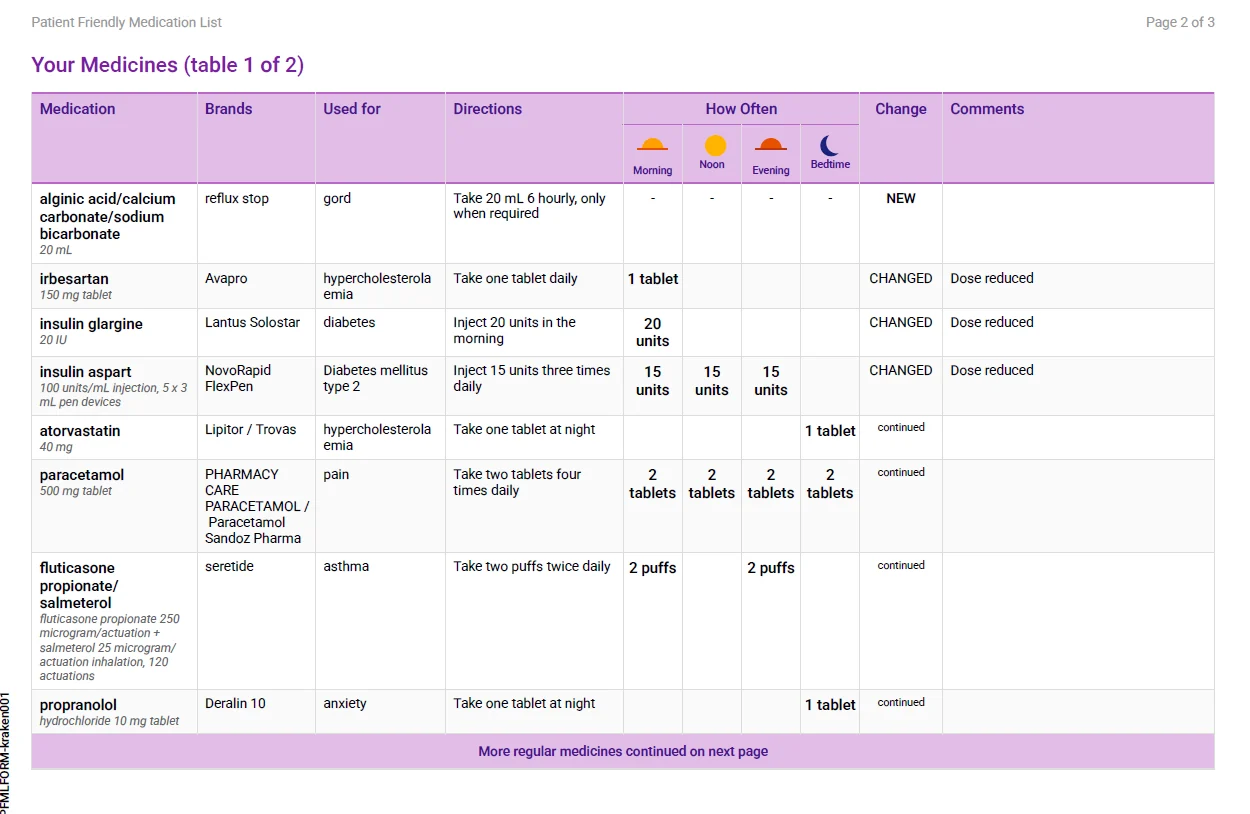Click the Patient Friendly Medication List header text
The height and width of the screenshot is (814, 1250).
click(x=127, y=22)
